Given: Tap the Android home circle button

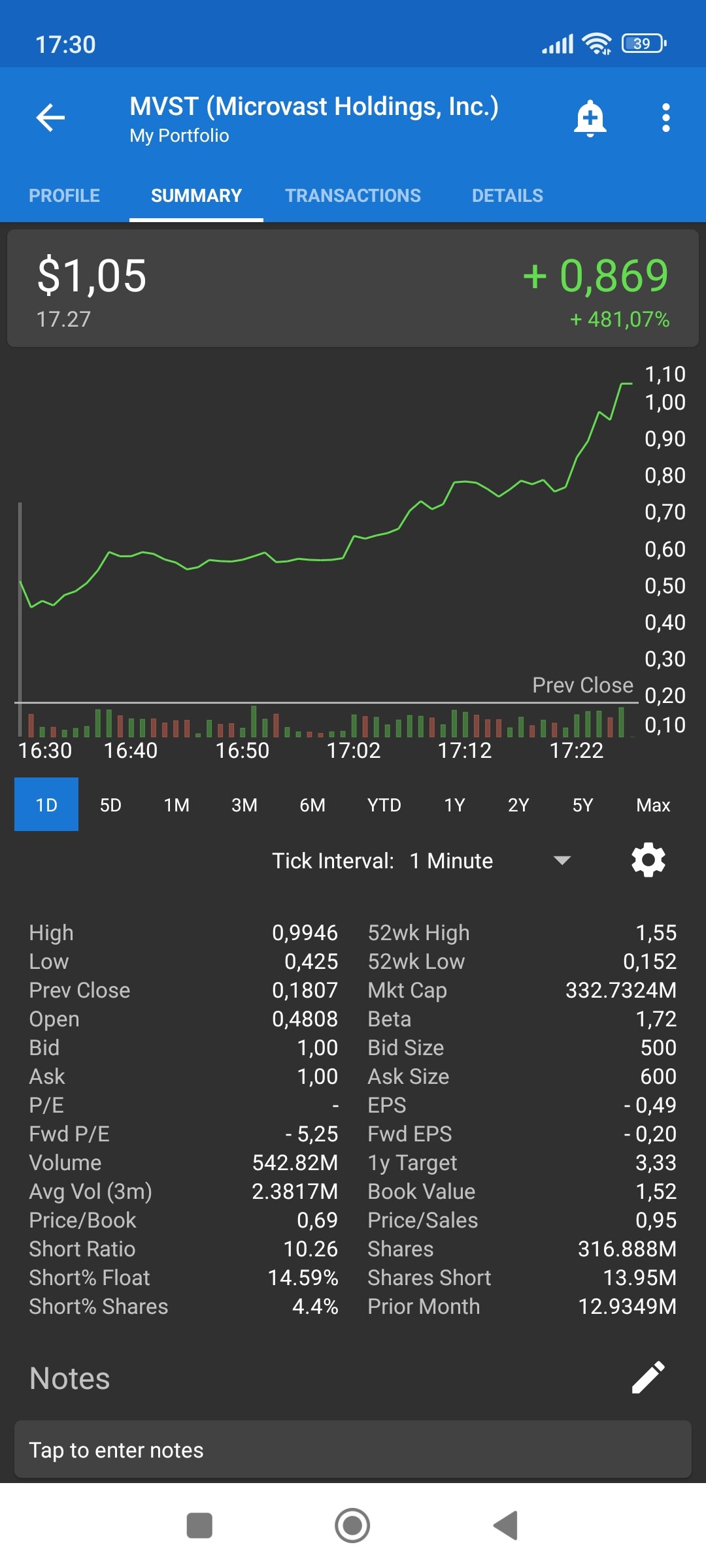Looking at the screenshot, I should 352,1526.
